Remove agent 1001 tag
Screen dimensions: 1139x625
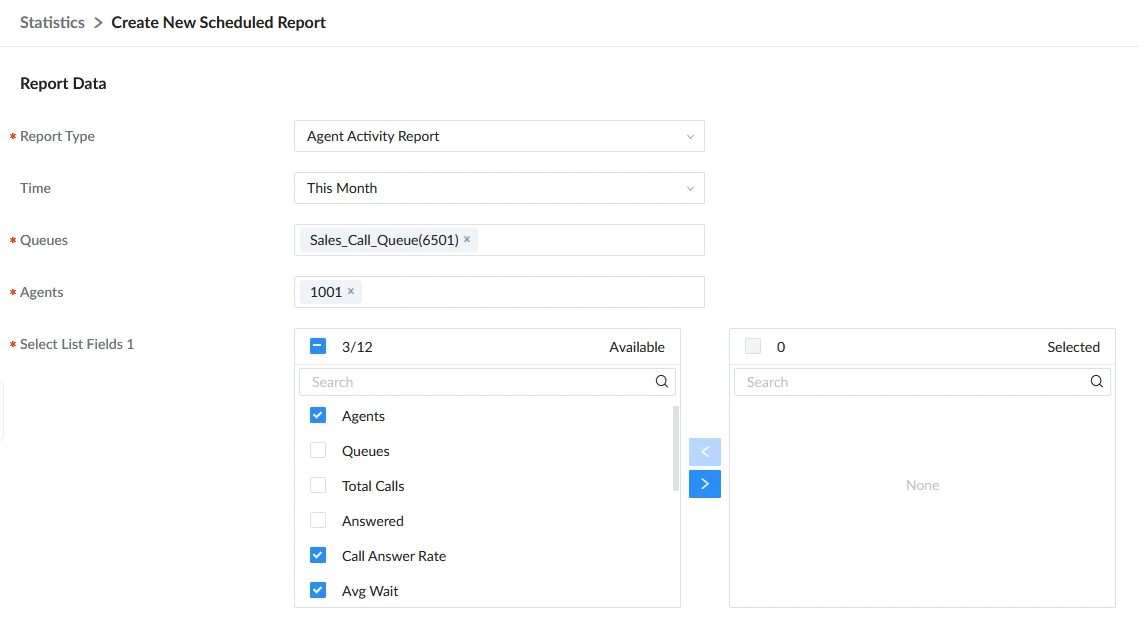[351, 291]
